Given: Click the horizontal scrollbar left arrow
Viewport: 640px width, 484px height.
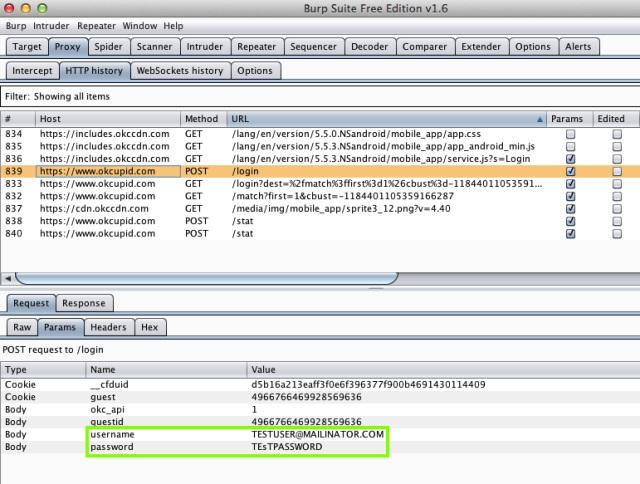Looking at the screenshot, I should tap(8, 278).
